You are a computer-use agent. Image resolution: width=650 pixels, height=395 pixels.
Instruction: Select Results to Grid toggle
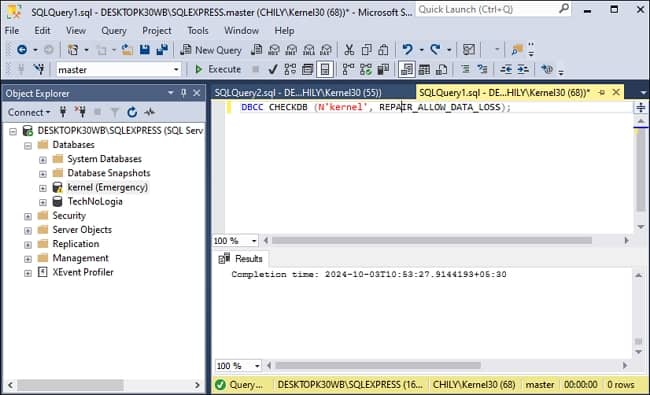click(x=424, y=69)
